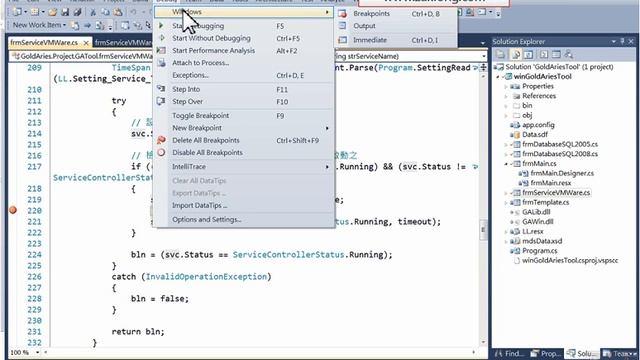640x360 pixels.
Task: Expand the References folder node
Action: 506,96
